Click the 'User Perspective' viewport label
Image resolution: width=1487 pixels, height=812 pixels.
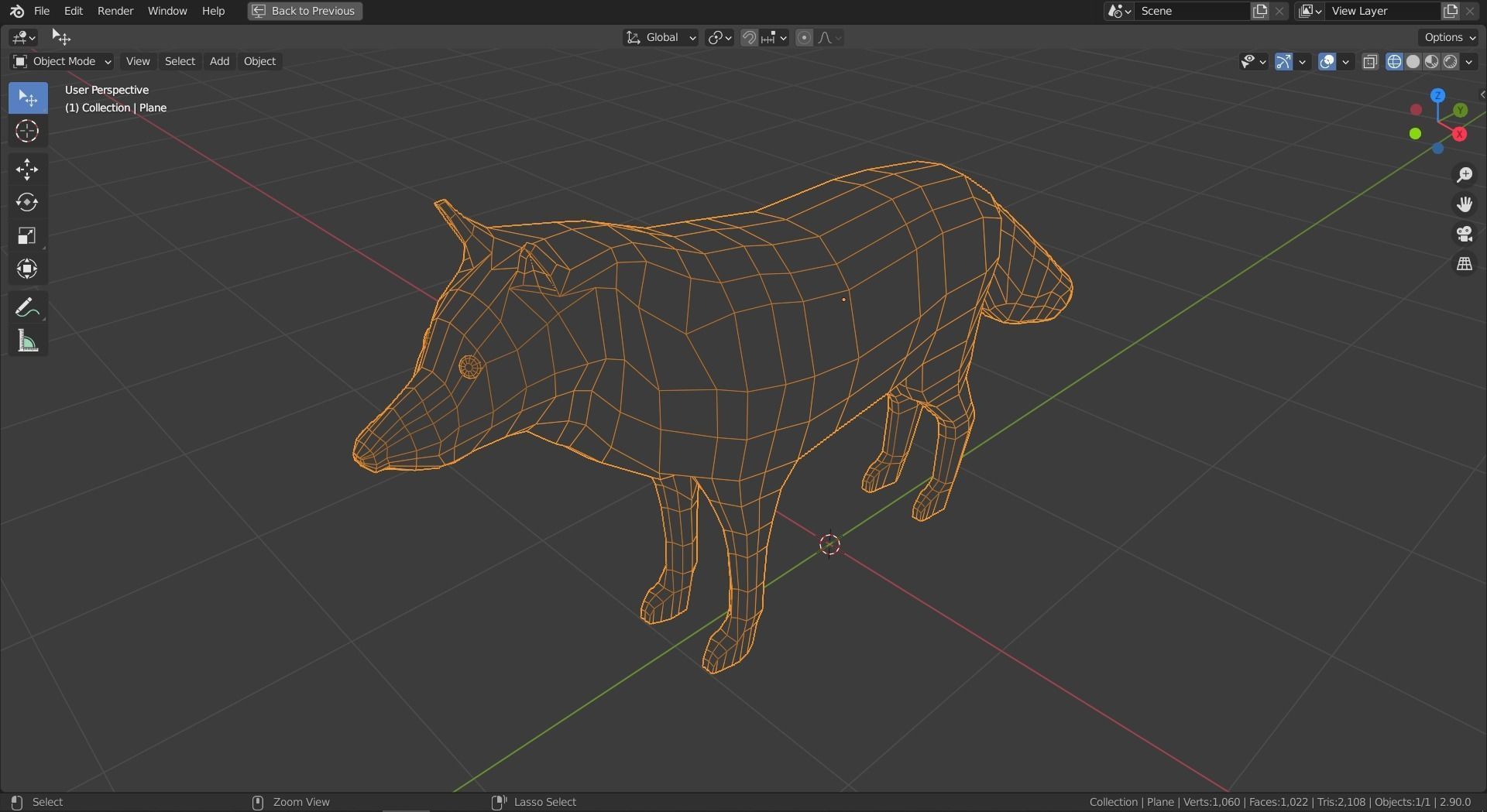pos(107,90)
